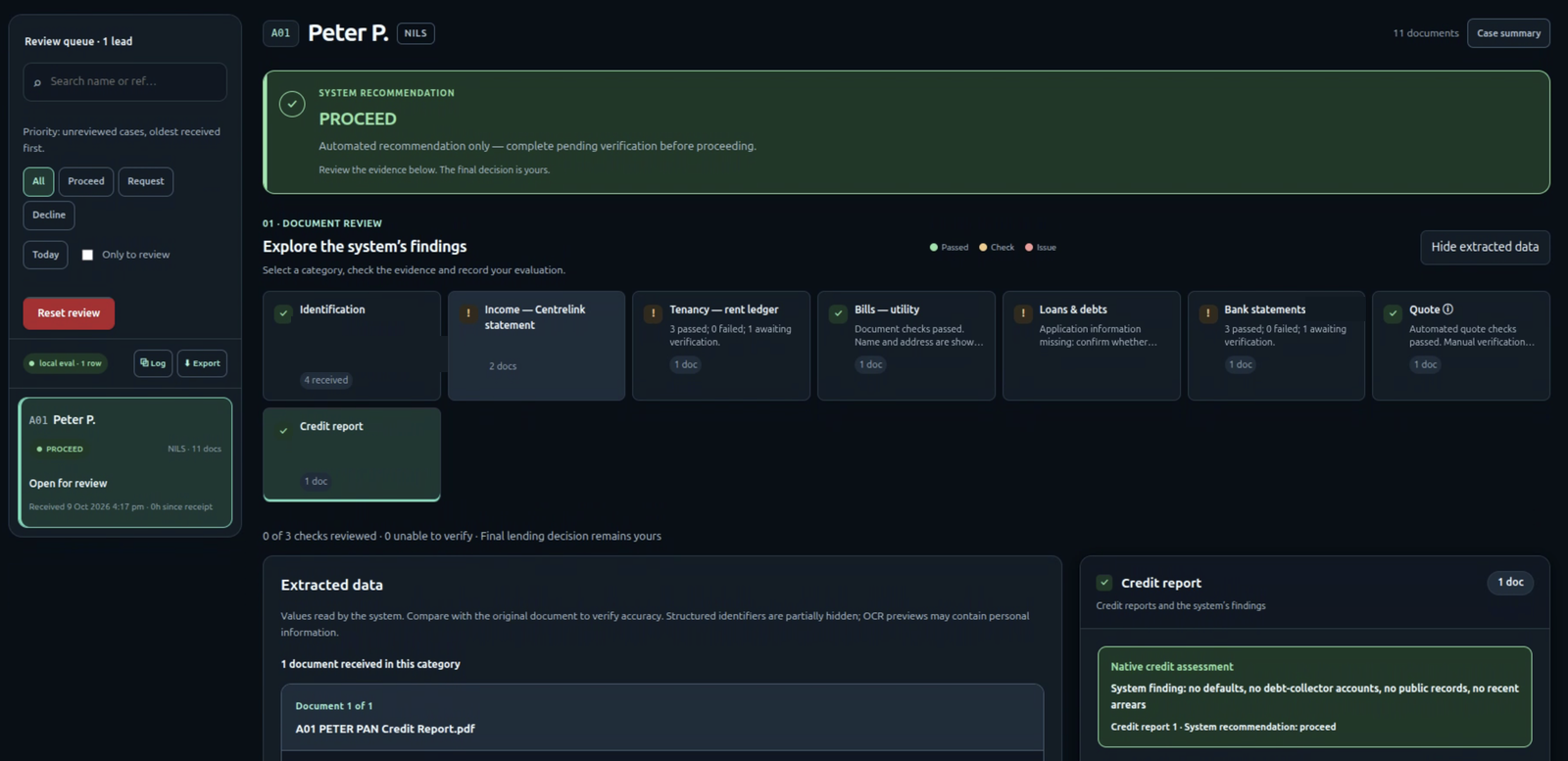Click the checkmark icon on Quote card

[1393, 313]
